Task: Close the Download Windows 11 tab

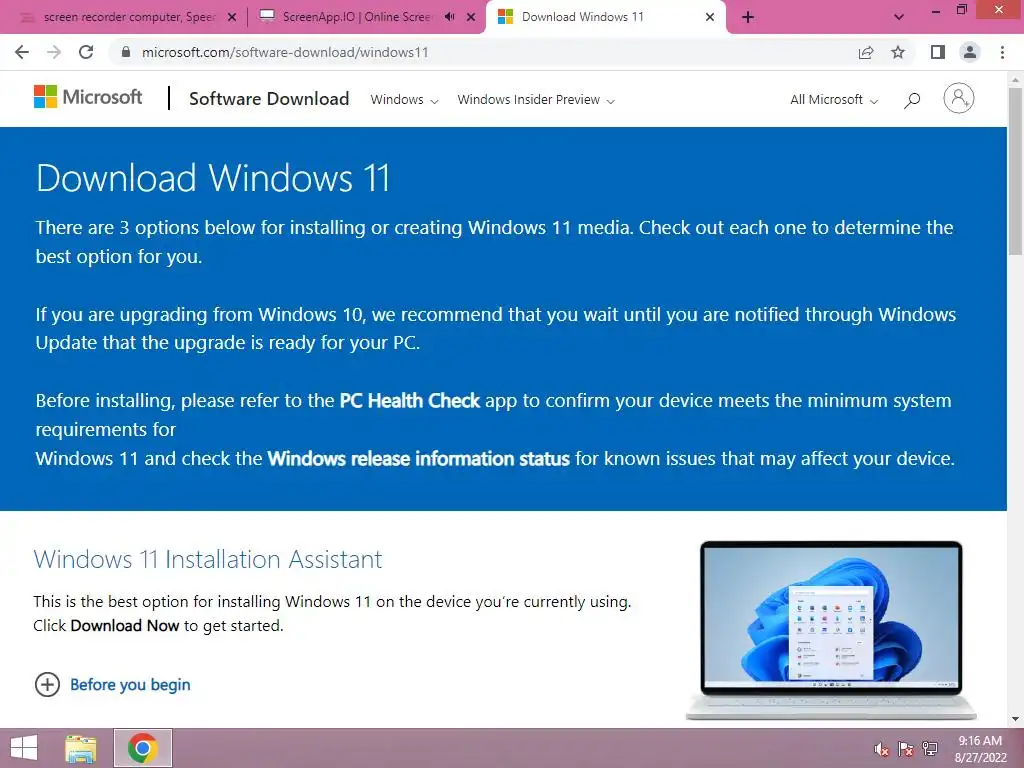Action: [x=710, y=17]
